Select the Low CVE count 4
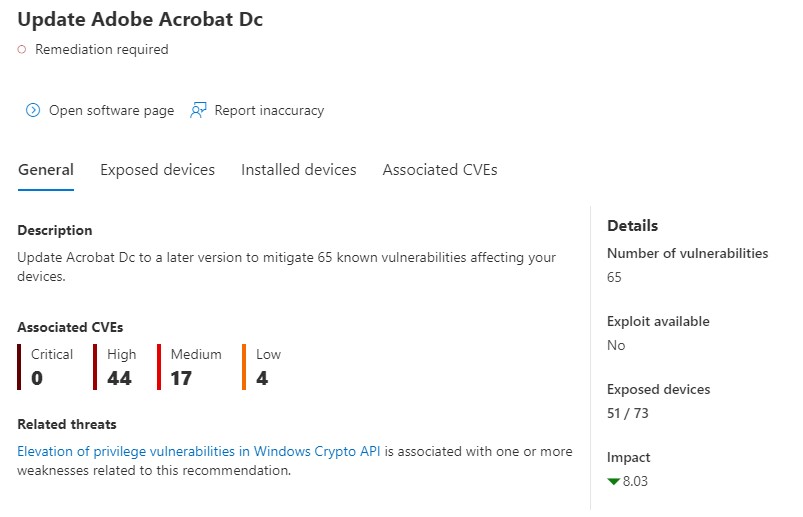 point(262,378)
